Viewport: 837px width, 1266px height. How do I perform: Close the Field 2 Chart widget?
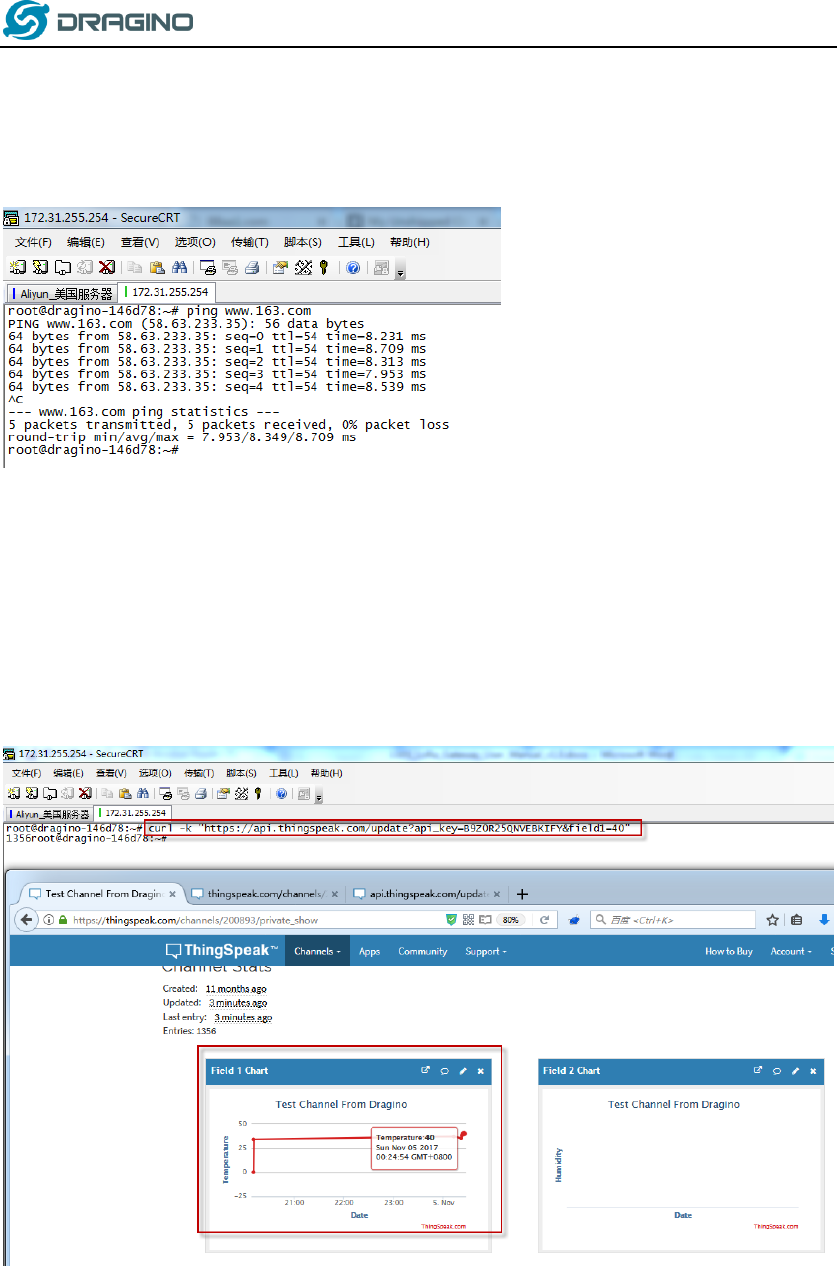812,1070
